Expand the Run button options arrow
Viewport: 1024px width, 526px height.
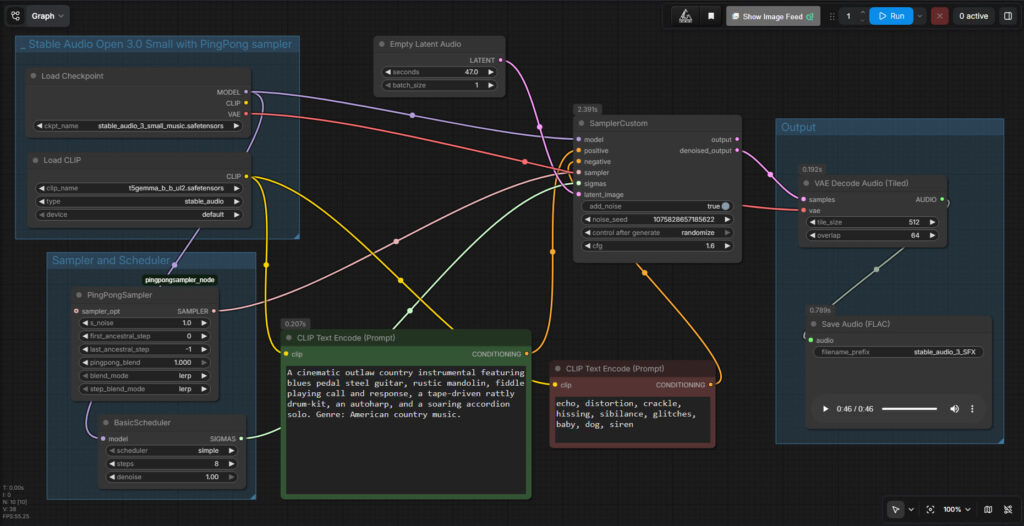920,16
